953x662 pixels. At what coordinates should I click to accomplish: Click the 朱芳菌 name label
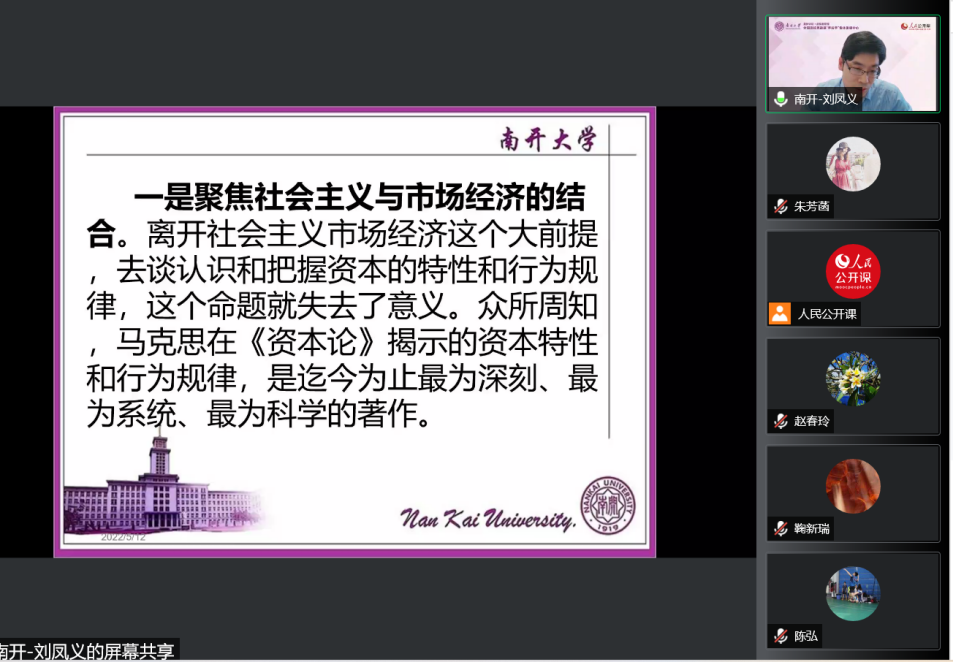tap(812, 207)
